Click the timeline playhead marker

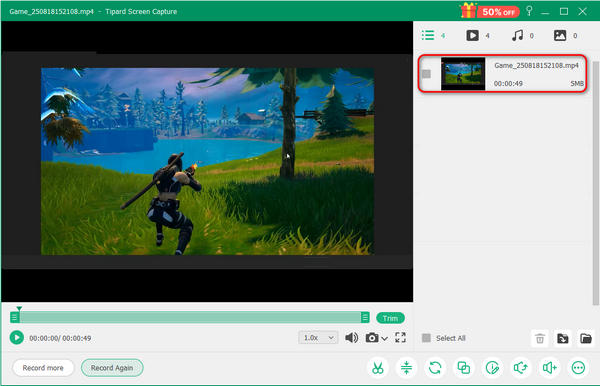pyautogui.click(x=19, y=308)
